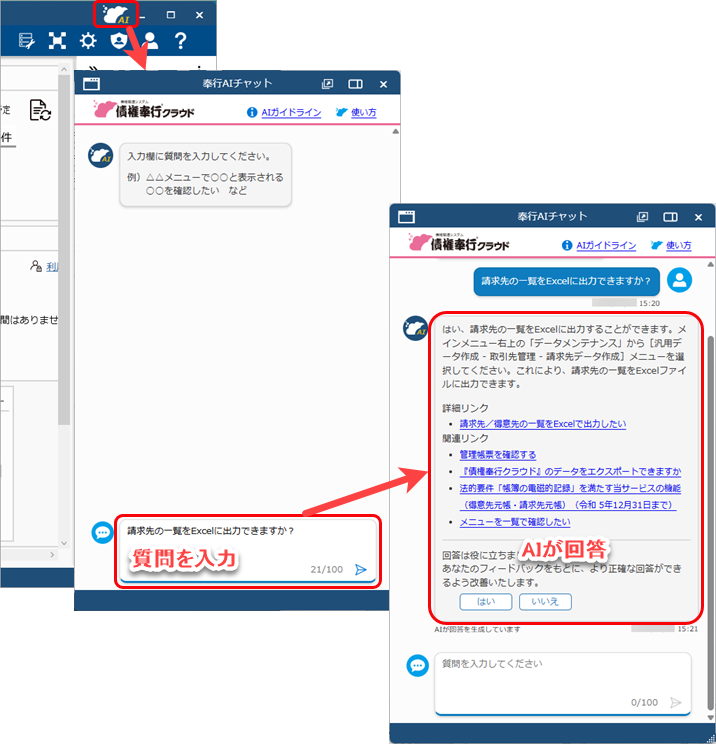Open the user profile icon in toolbar

click(x=150, y=41)
